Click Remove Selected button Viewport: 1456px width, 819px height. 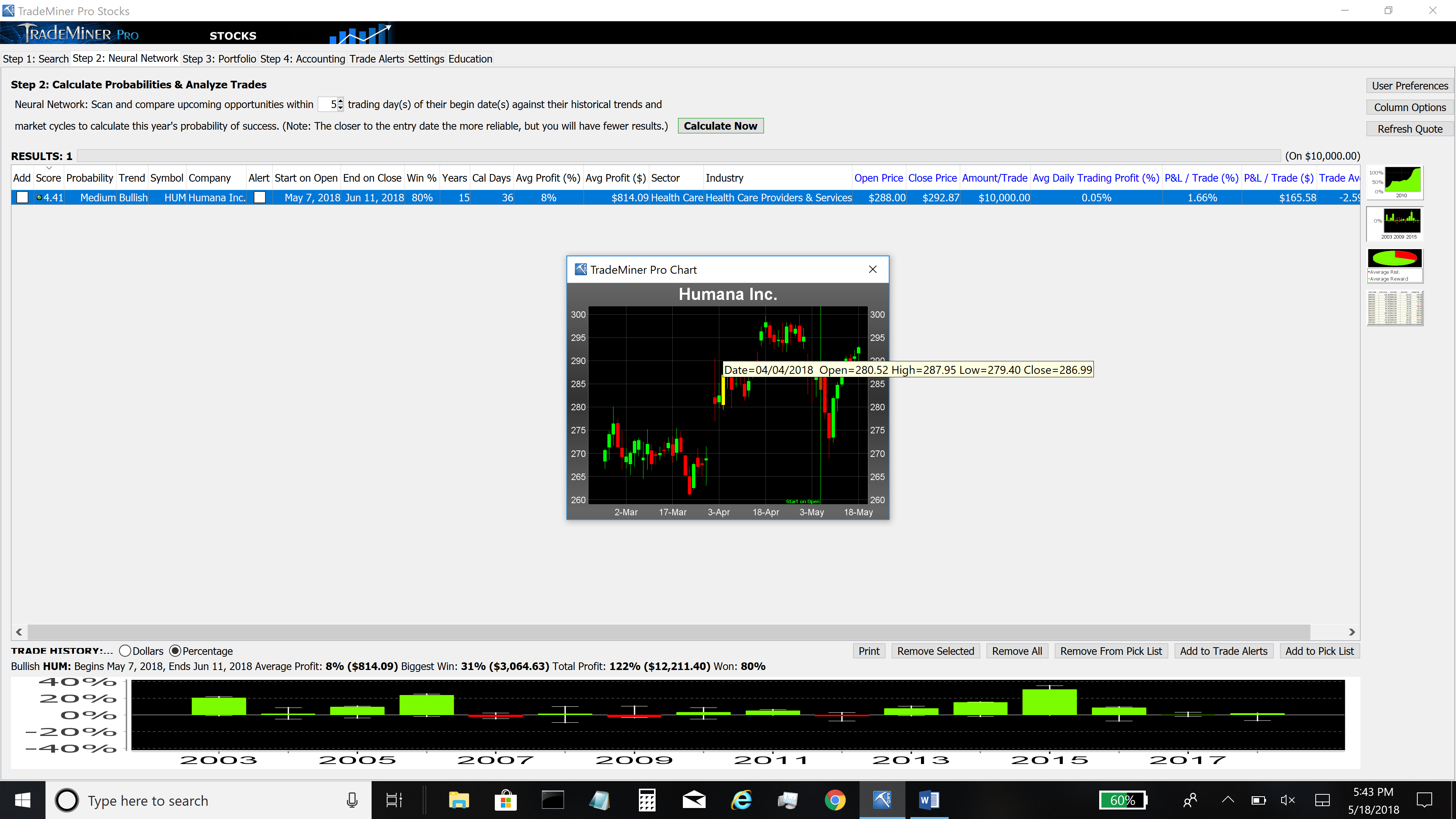(935, 651)
